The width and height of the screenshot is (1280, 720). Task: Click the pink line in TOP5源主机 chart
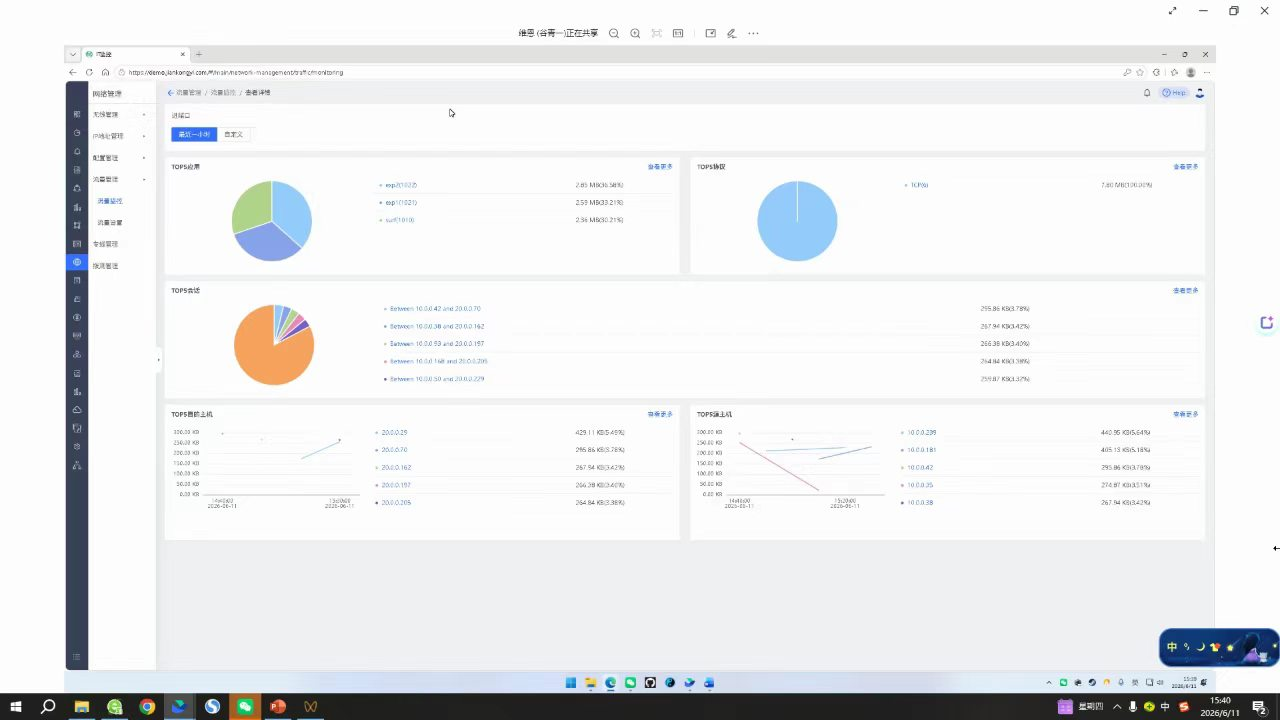pos(780,466)
